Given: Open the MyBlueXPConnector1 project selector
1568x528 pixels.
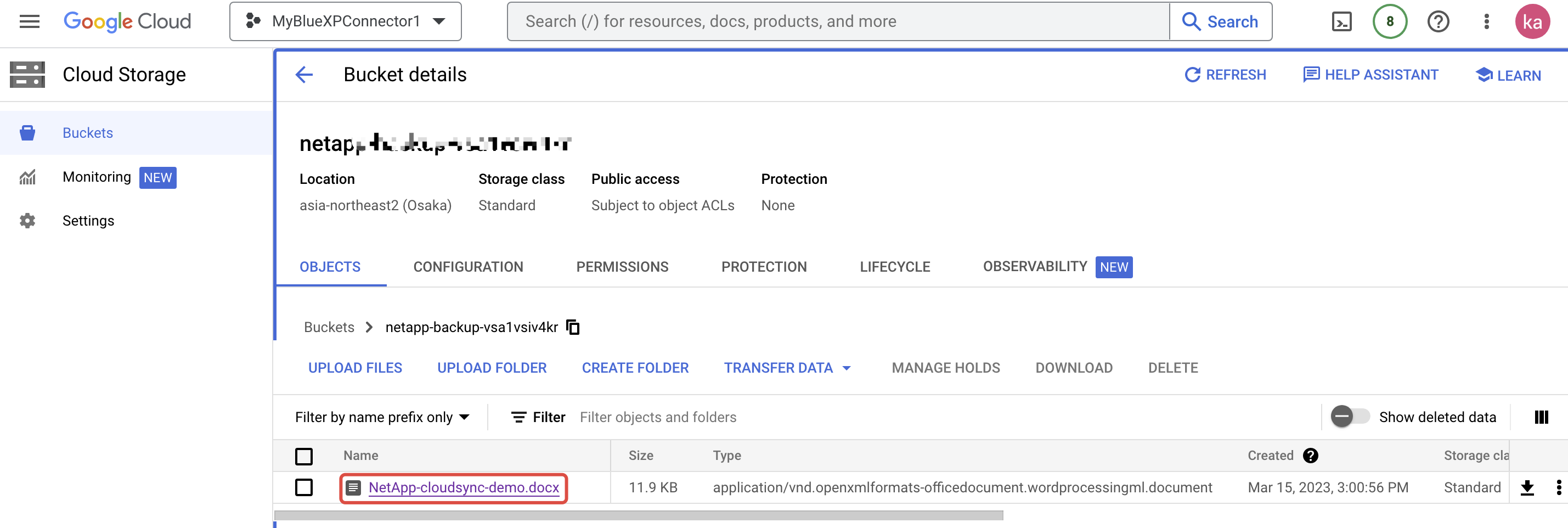Looking at the screenshot, I should [345, 21].
